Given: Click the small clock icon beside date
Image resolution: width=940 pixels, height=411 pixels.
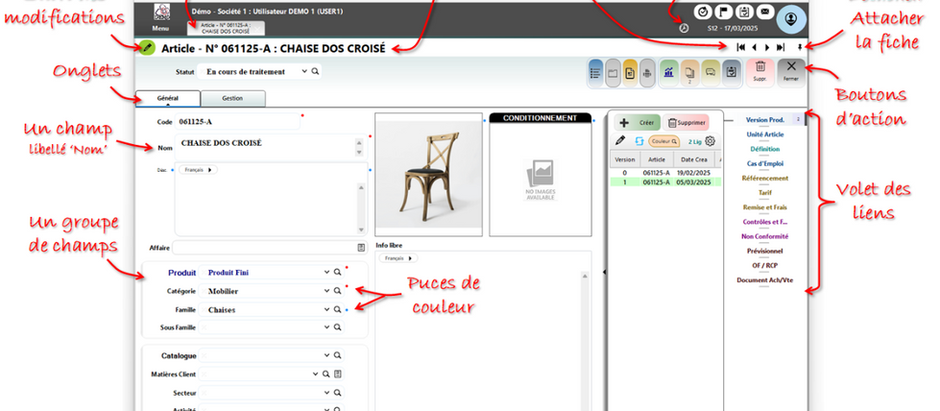Looking at the screenshot, I should 684,28.
